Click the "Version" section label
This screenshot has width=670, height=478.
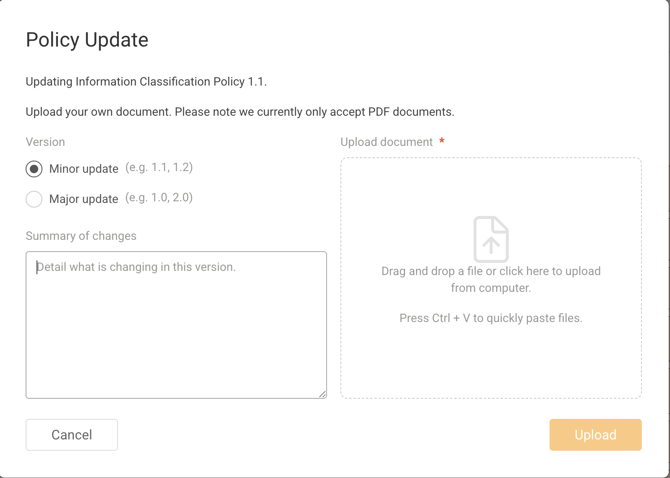coord(45,142)
